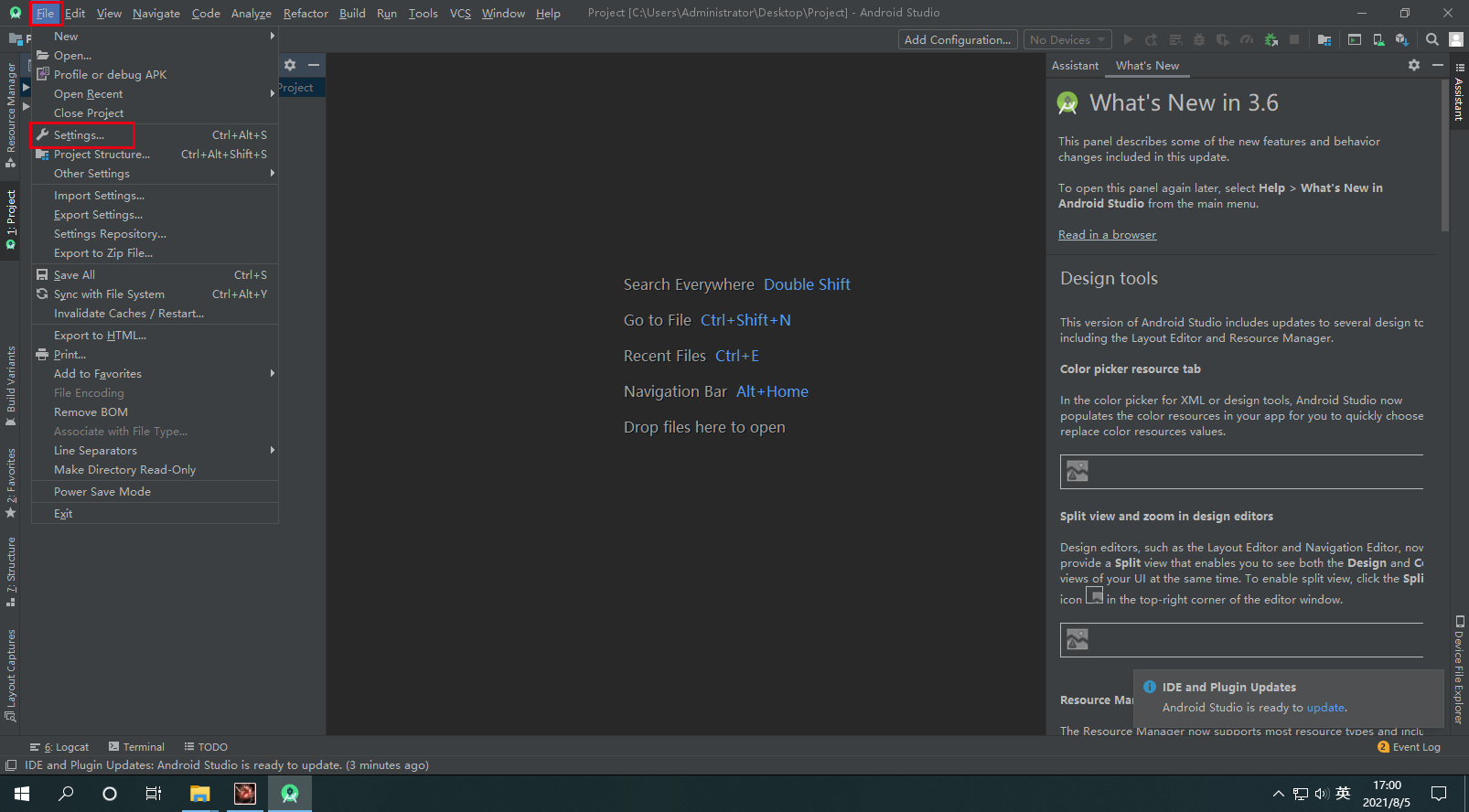Click the user account avatar icon
The height and width of the screenshot is (812, 1469).
point(1456,39)
